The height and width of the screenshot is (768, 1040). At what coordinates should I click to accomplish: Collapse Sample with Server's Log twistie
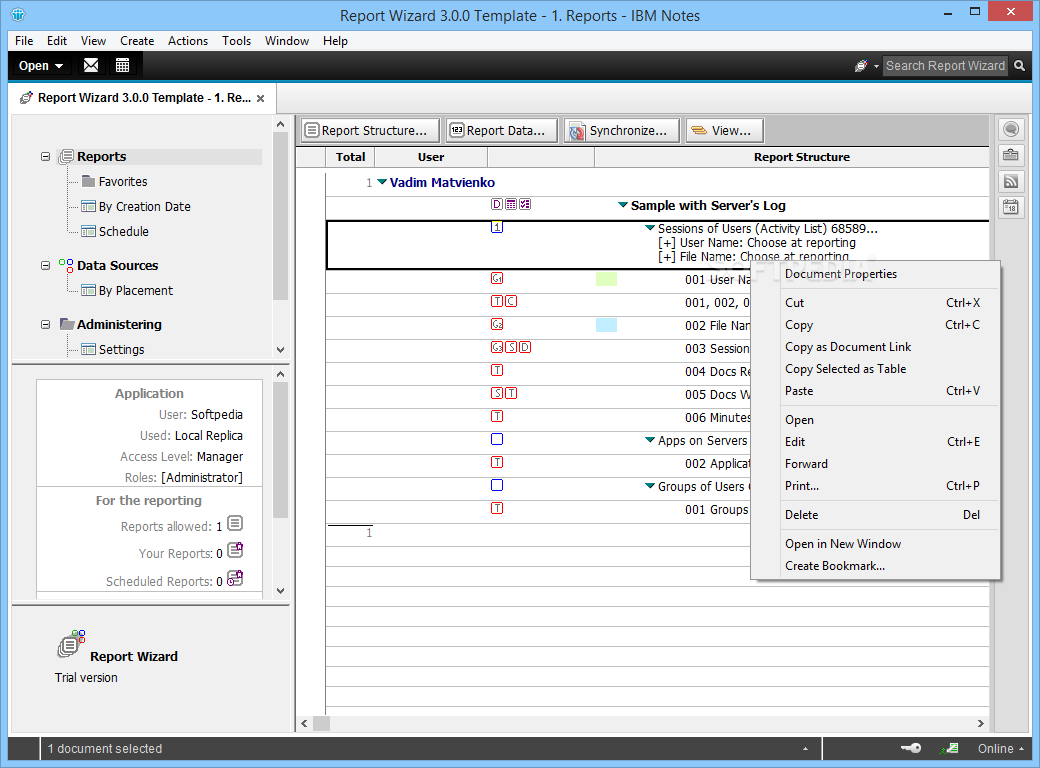(x=623, y=205)
